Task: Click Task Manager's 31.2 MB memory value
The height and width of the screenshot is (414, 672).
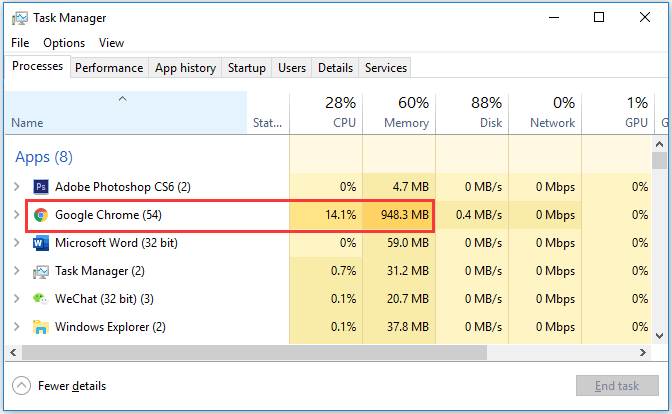Action: pos(408,271)
